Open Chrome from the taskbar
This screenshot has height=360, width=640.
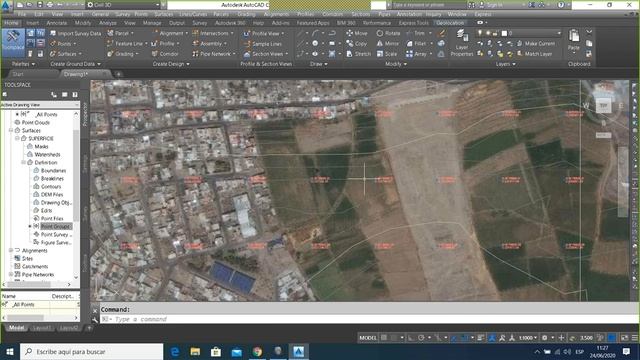pos(257,351)
